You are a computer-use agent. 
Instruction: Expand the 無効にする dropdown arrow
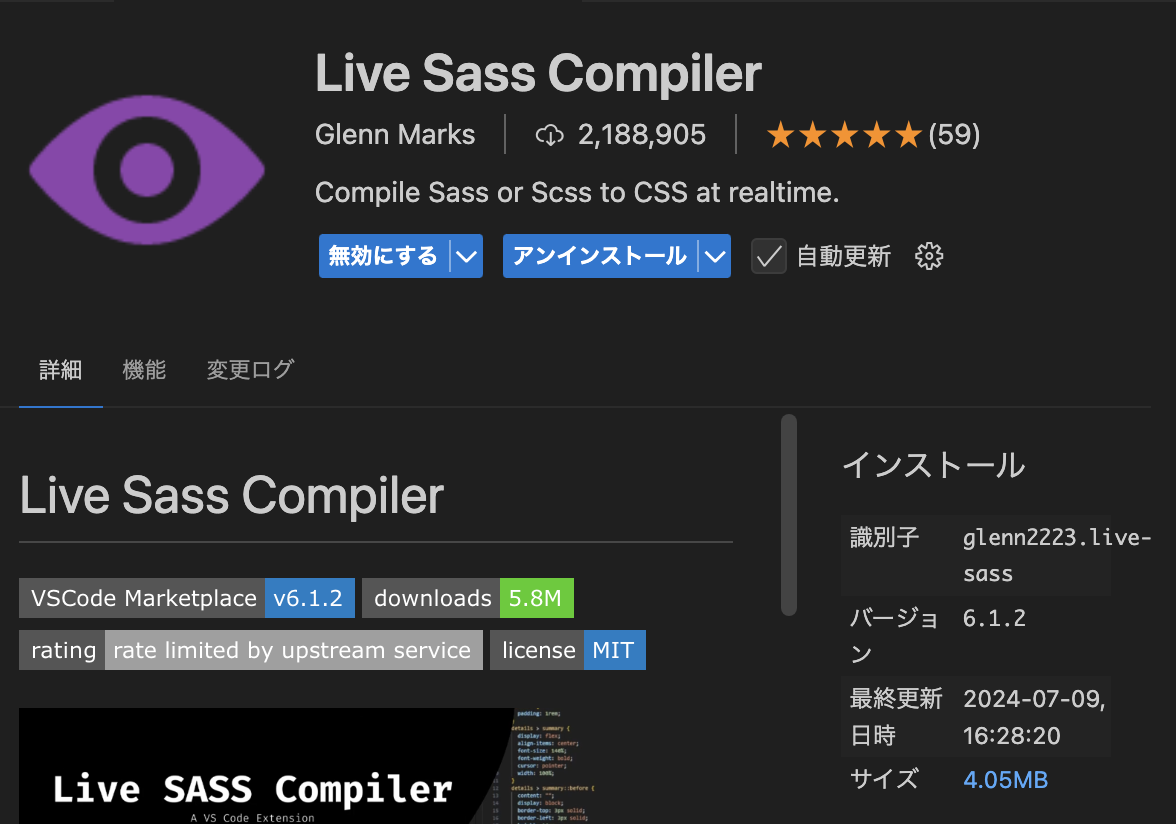point(466,256)
